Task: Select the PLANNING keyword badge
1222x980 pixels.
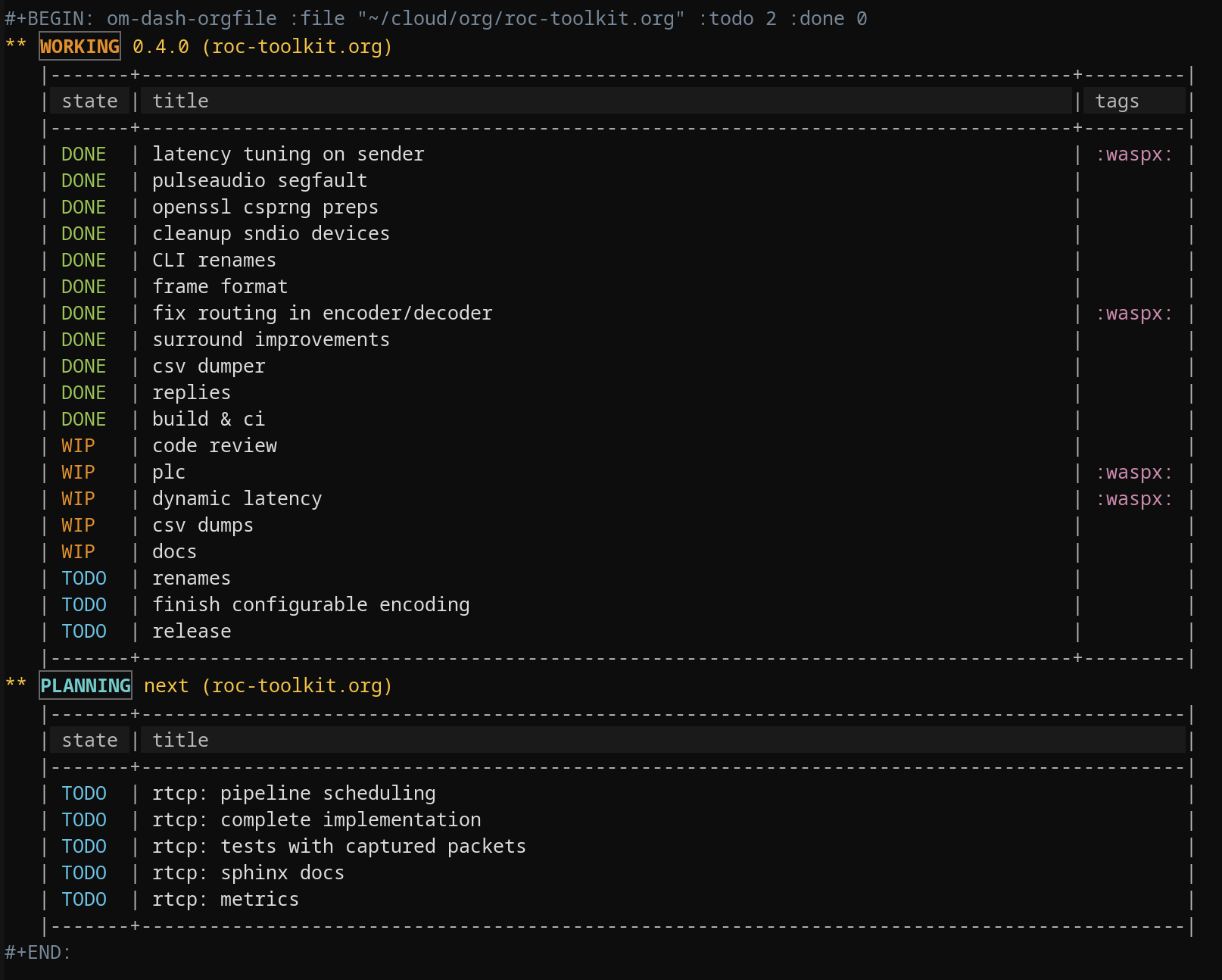Action: (86, 686)
